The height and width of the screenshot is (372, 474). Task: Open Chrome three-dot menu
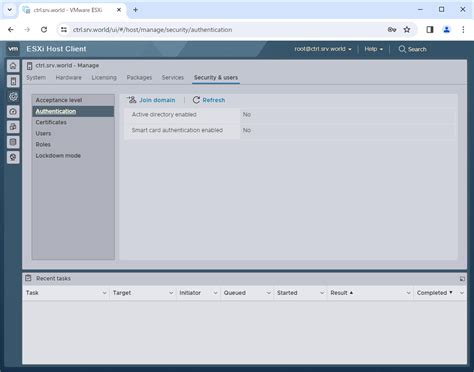[463, 30]
